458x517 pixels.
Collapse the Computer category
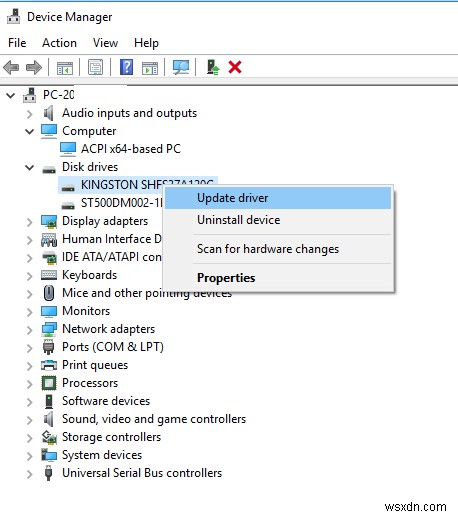point(30,132)
